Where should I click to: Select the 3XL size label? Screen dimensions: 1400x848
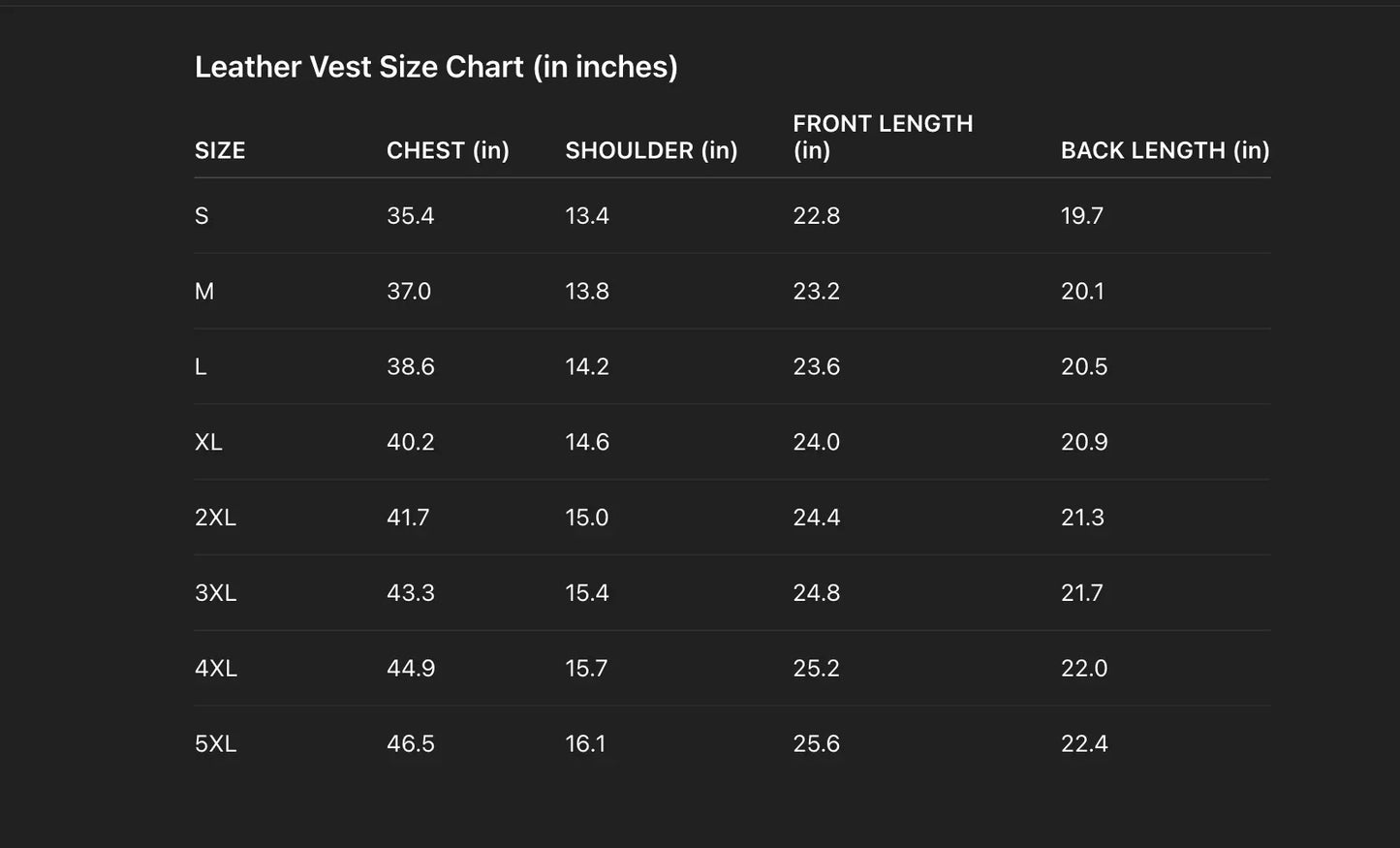coord(215,593)
